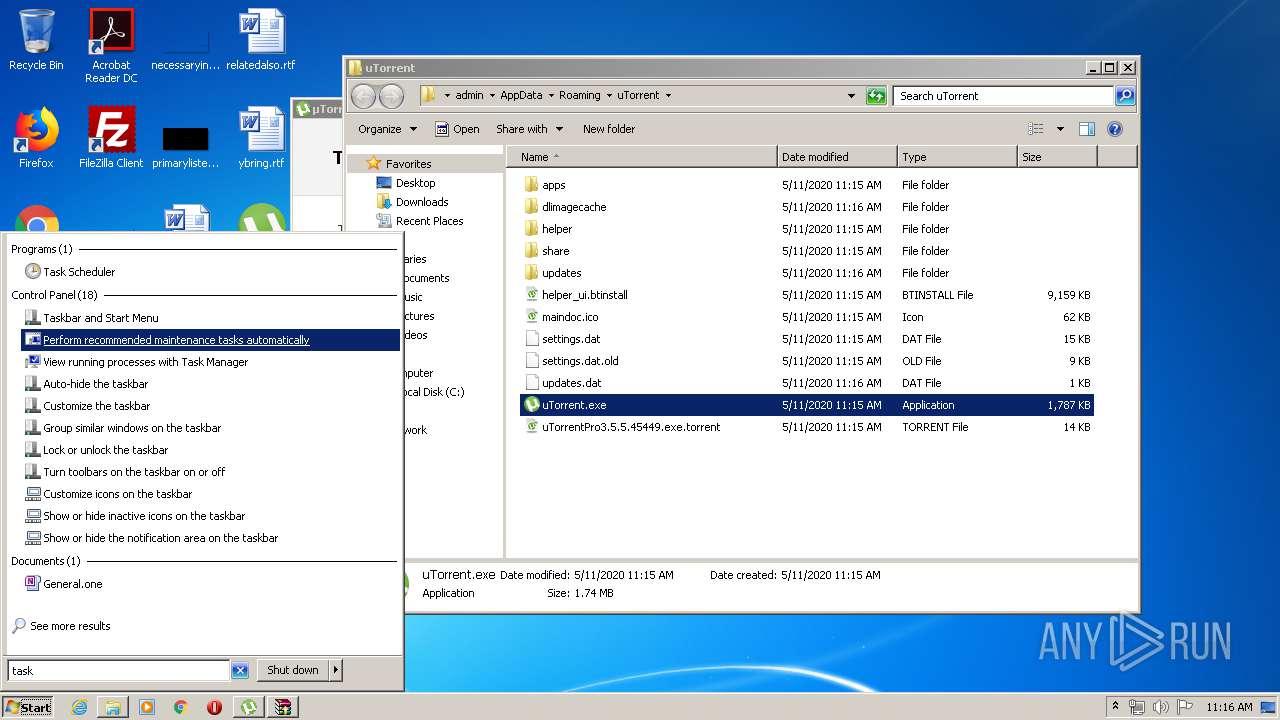Click the Explorer Forward navigation button

(x=391, y=96)
